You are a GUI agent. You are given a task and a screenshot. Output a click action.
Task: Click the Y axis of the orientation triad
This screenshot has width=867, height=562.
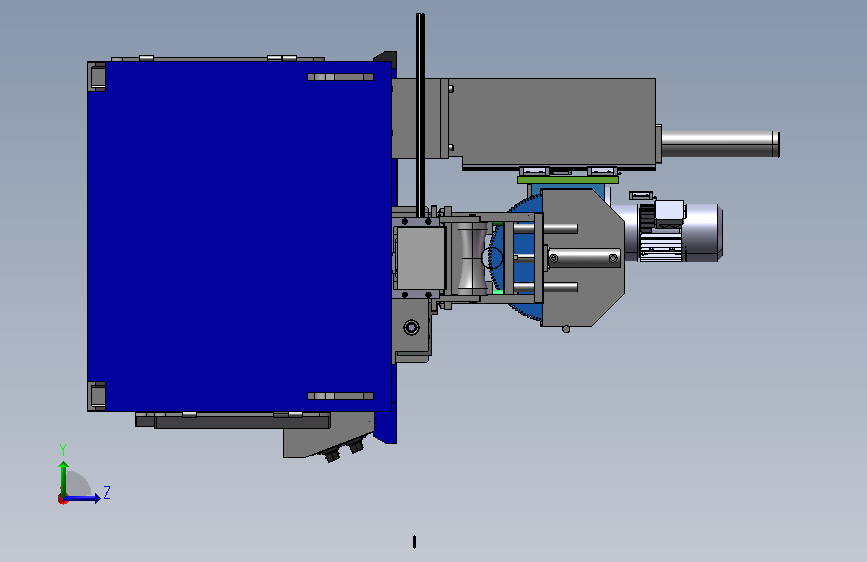coord(63,478)
